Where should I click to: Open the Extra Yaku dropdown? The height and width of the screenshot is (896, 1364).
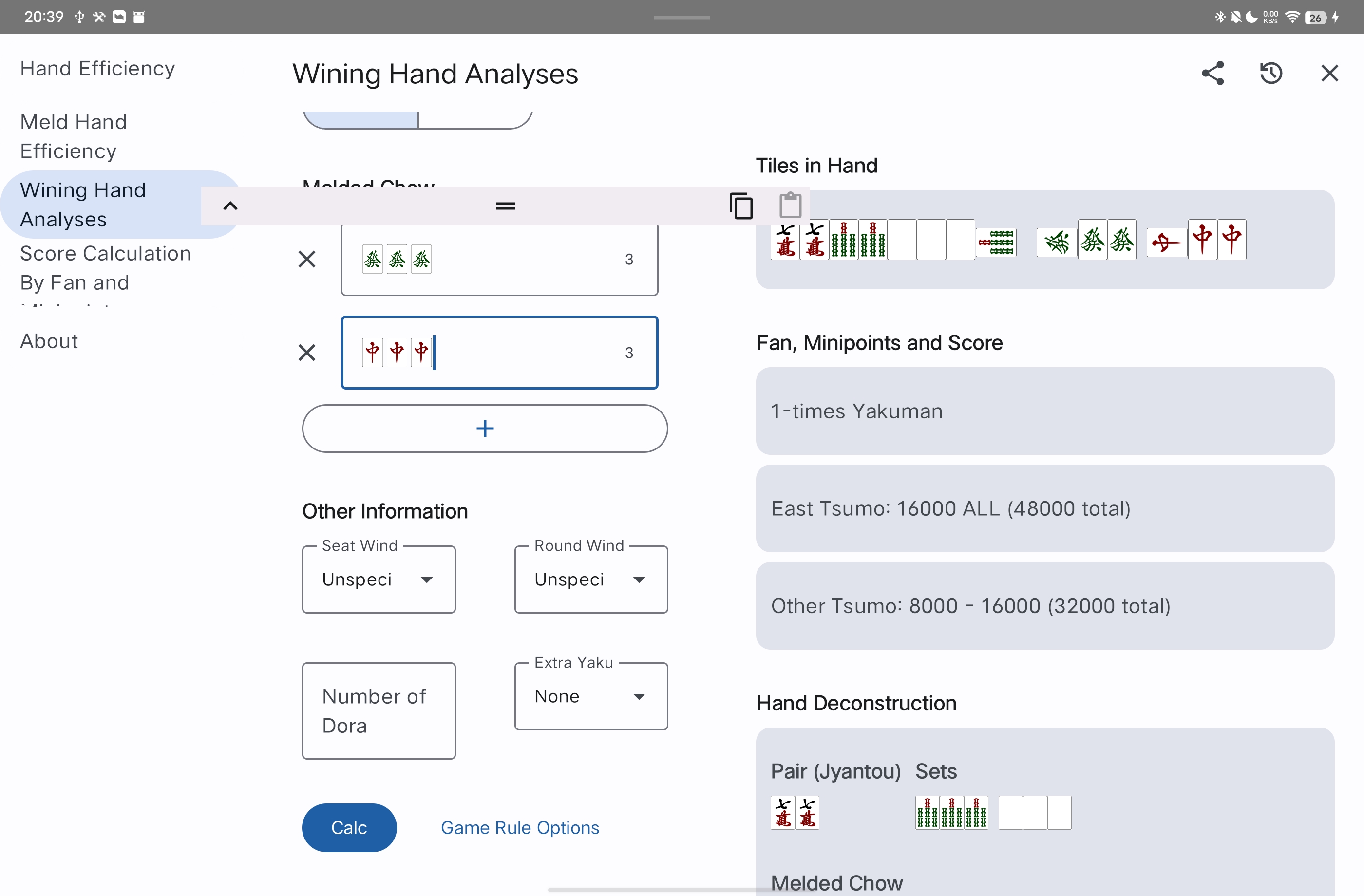[590, 696]
